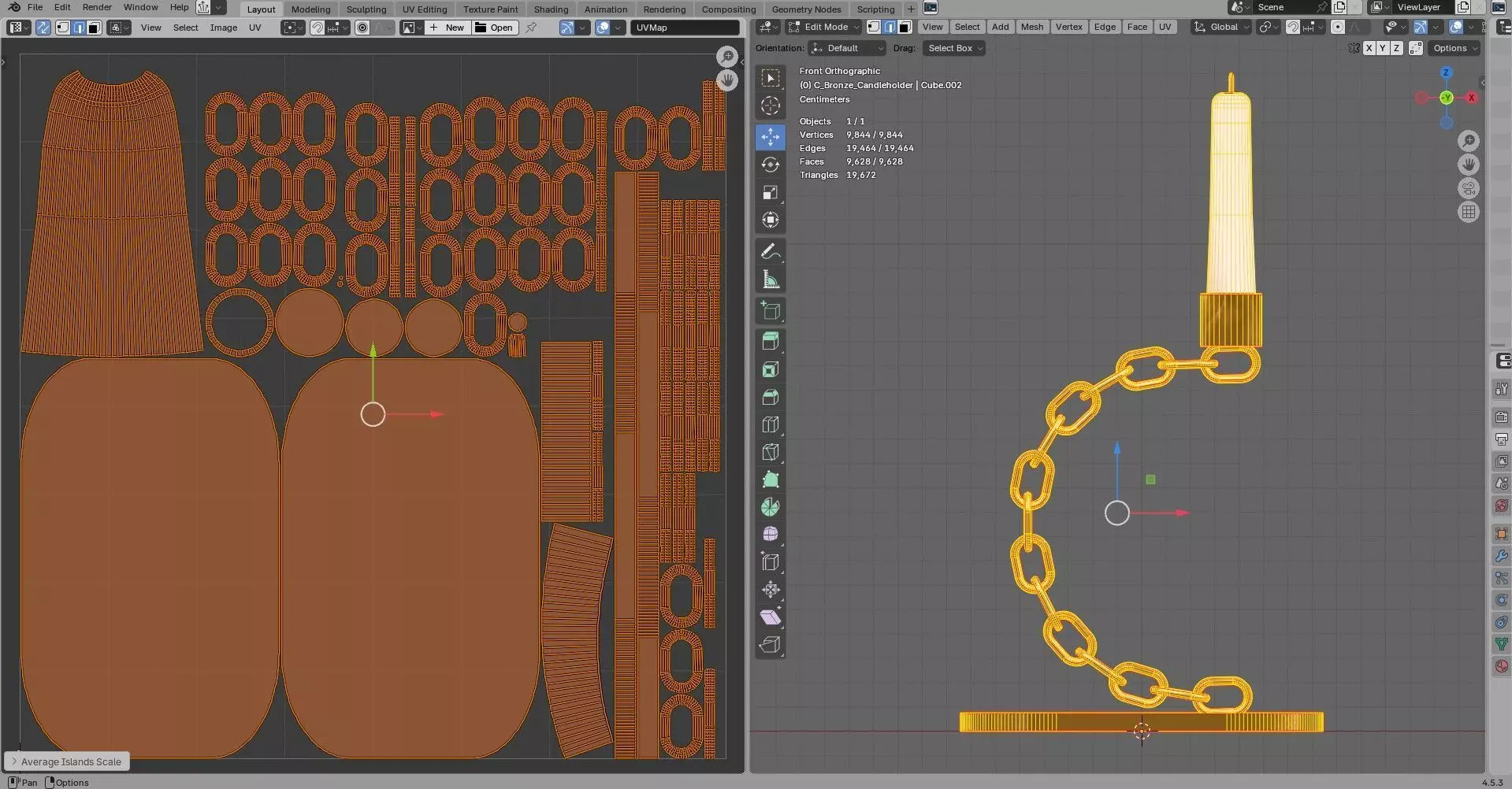The image size is (1512, 789).
Task: Toggle X axis mirror
Action: coord(1369,48)
